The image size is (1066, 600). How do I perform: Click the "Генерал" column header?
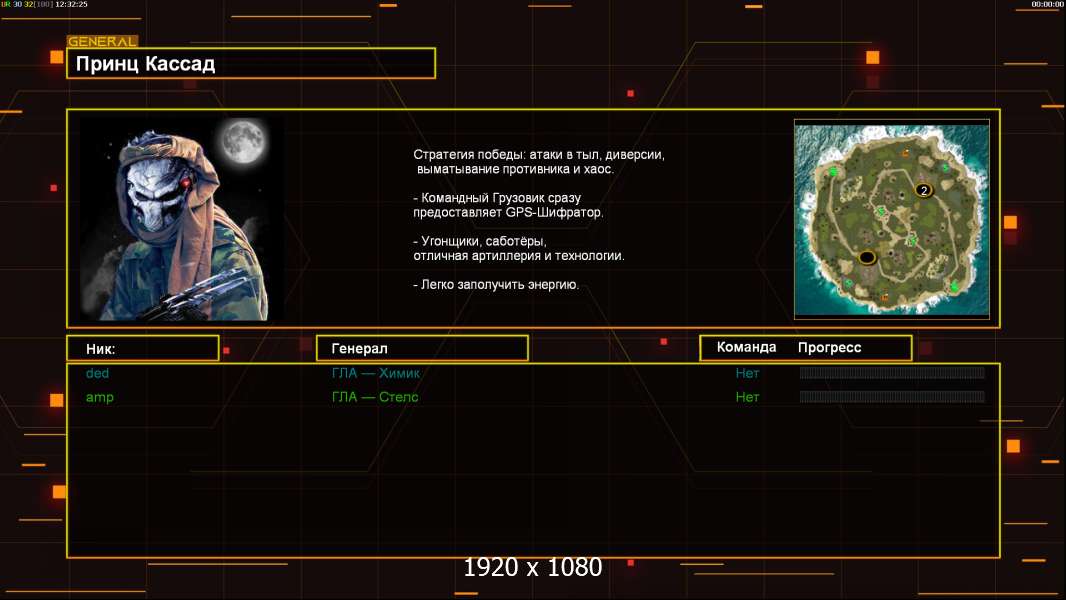[x=422, y=349]
